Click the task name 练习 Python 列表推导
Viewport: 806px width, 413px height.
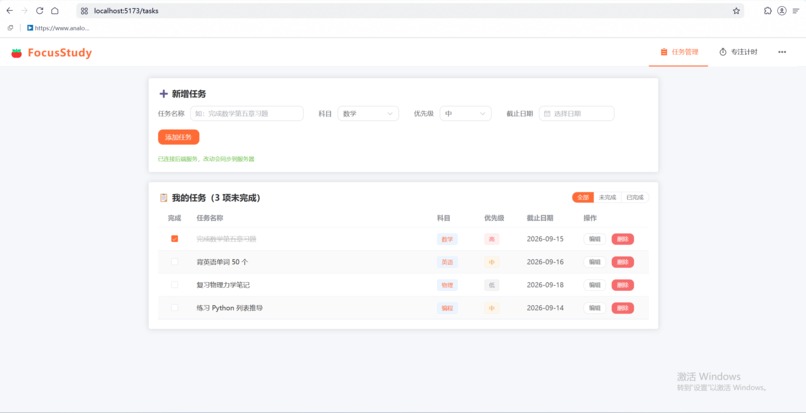click(229, 308)
